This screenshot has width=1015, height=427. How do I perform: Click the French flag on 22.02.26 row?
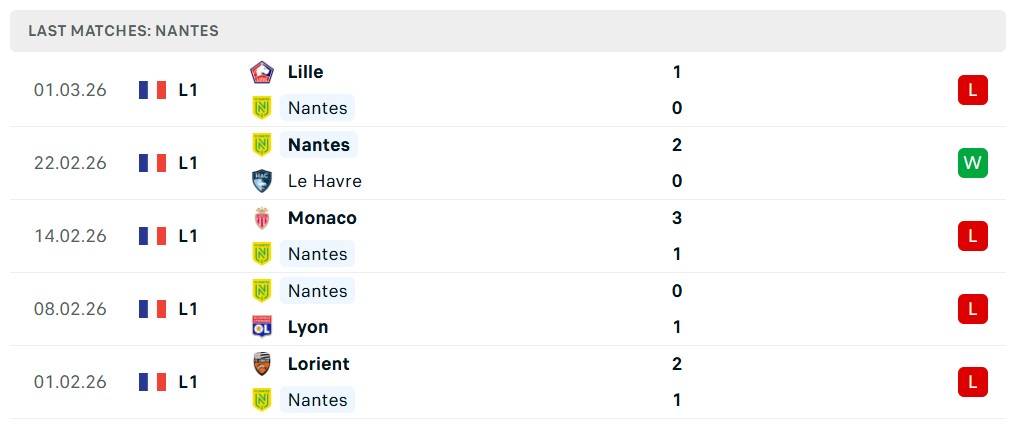(152, 163)
